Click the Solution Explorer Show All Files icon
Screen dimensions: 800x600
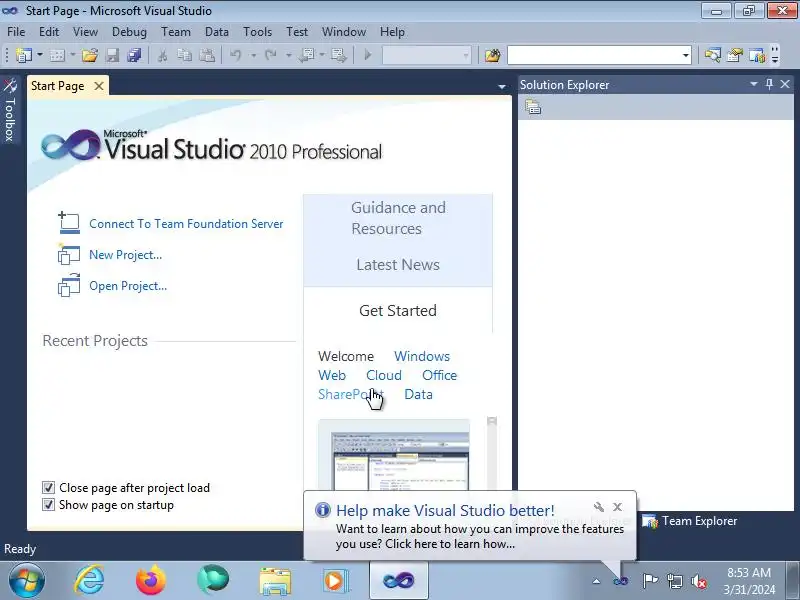(x=533, y=107)
